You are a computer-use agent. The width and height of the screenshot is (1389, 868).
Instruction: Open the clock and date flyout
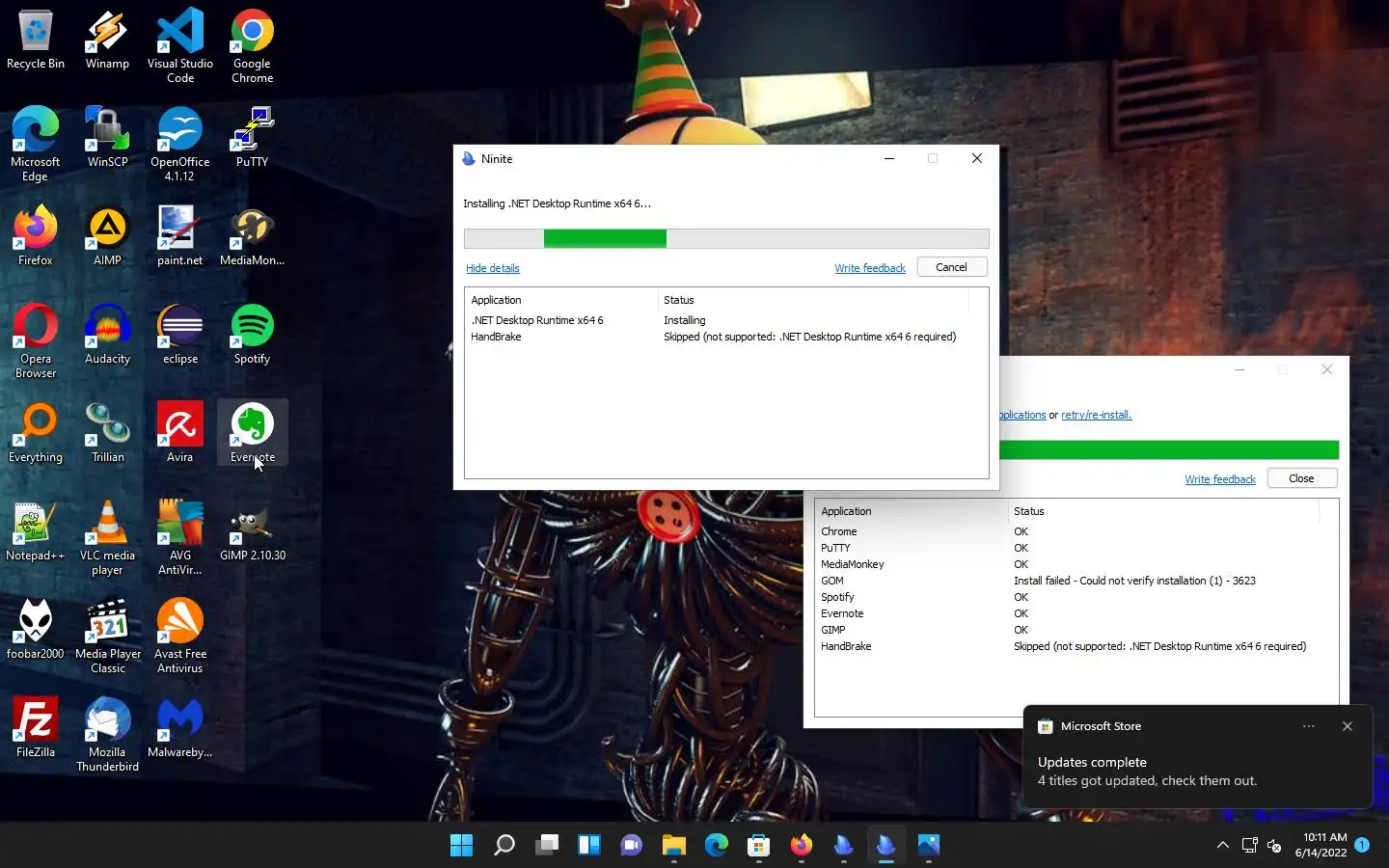point(1321,845)
